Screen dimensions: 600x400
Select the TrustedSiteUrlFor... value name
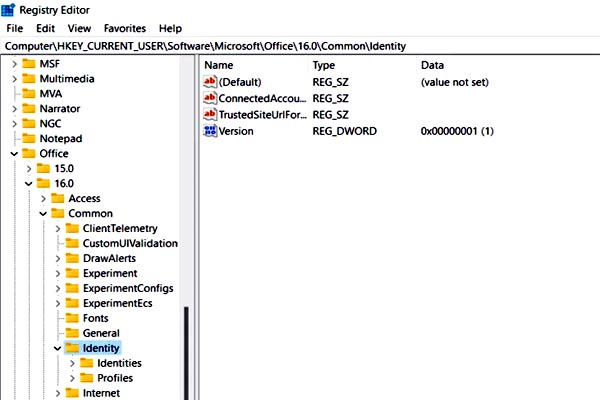[262, 115]
